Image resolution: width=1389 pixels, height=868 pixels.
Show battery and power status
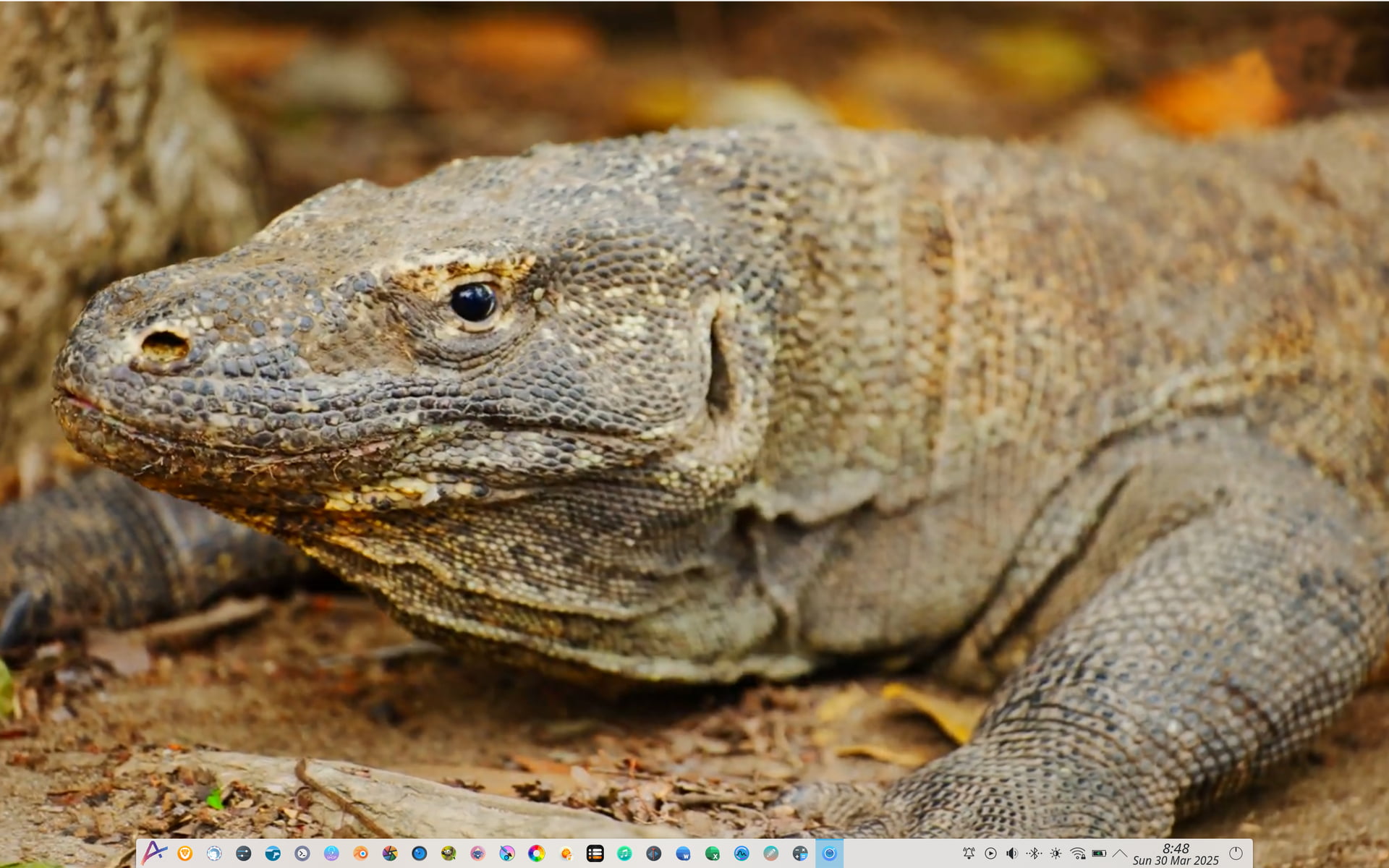pos(1099,854)
